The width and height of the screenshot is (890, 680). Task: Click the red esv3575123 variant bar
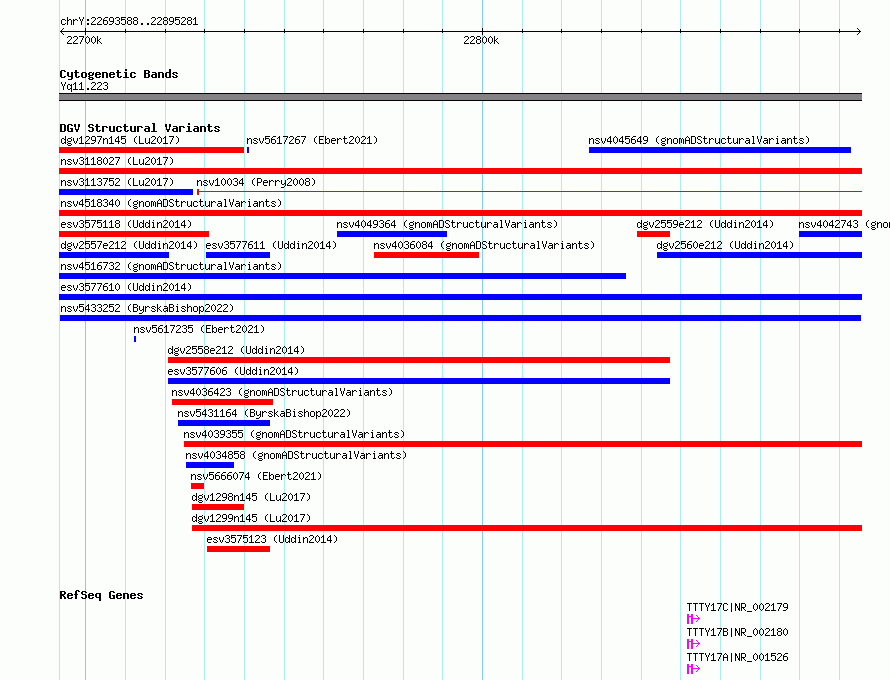click(x=238, y=549)
